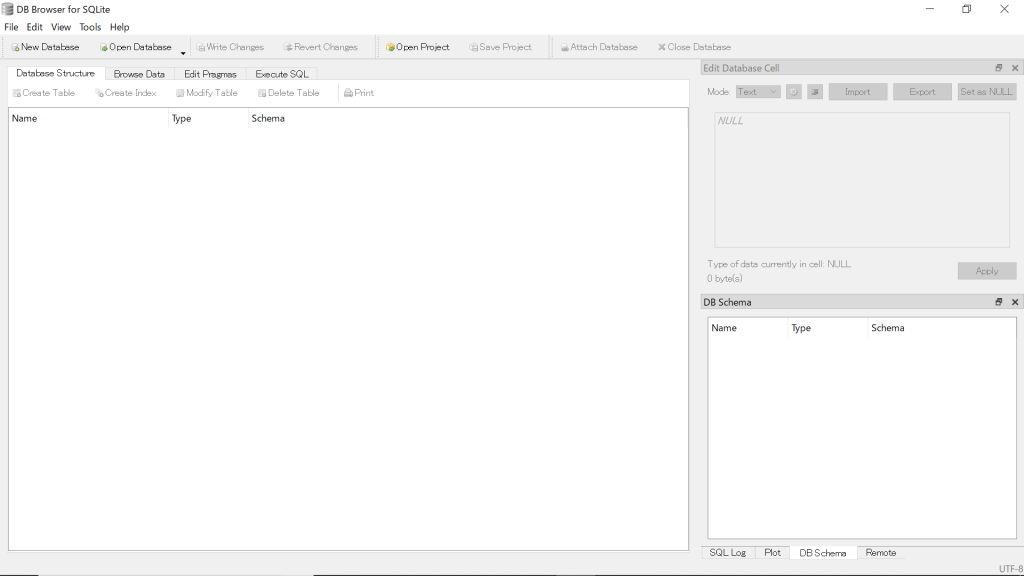The height and width of the screenshot is (576, 1024).
Task: Open the Tools menu
Action: [x=90, y=27]
